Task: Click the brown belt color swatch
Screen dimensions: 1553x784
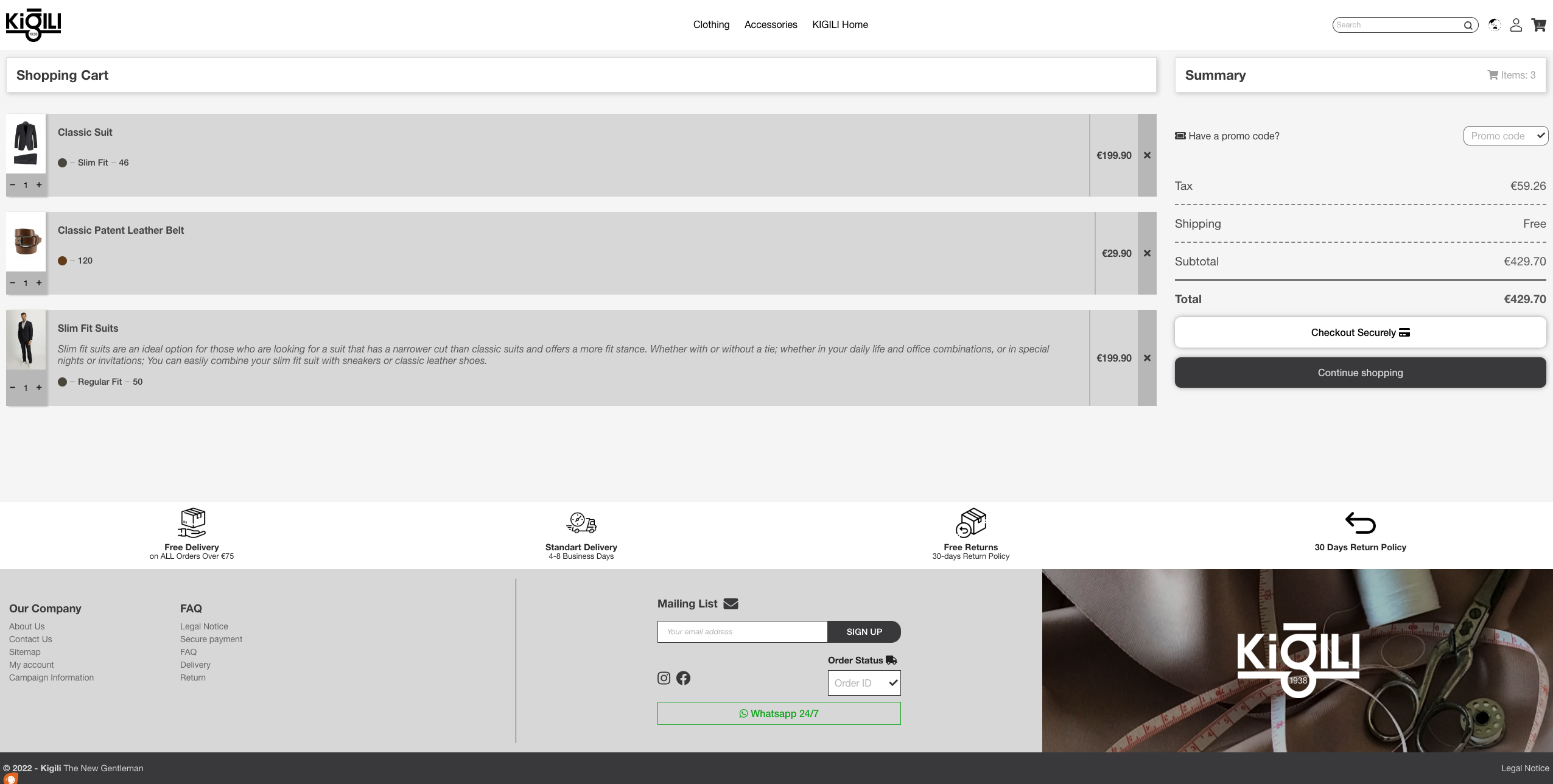Action: coord(62,261)
